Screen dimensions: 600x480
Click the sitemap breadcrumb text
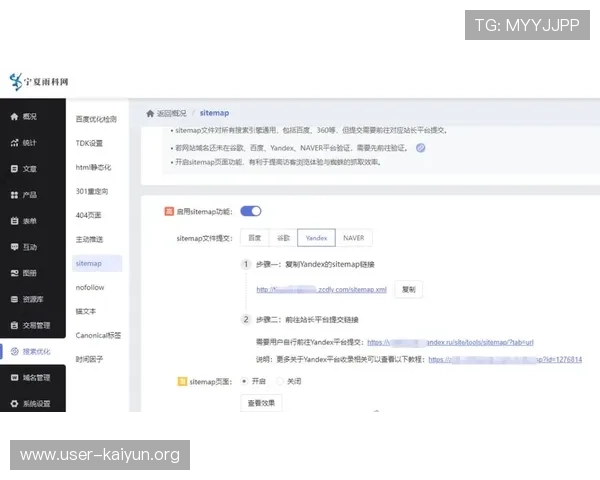[214, 113]
